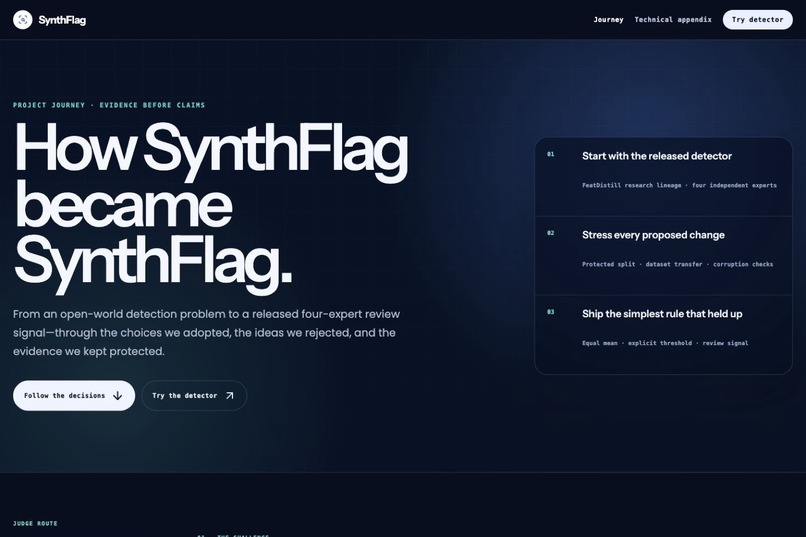Image resolution: width=806 pixels, height=537 pixels.
Task: Click the How SynthFlag became SynthFlag headline
Action: (x=211, y=207)
